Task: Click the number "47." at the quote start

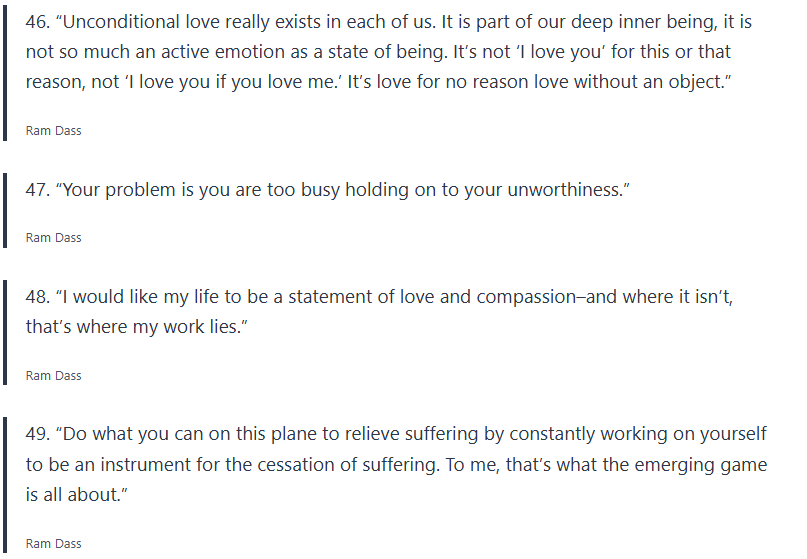Action: click(x=39, y=189)
